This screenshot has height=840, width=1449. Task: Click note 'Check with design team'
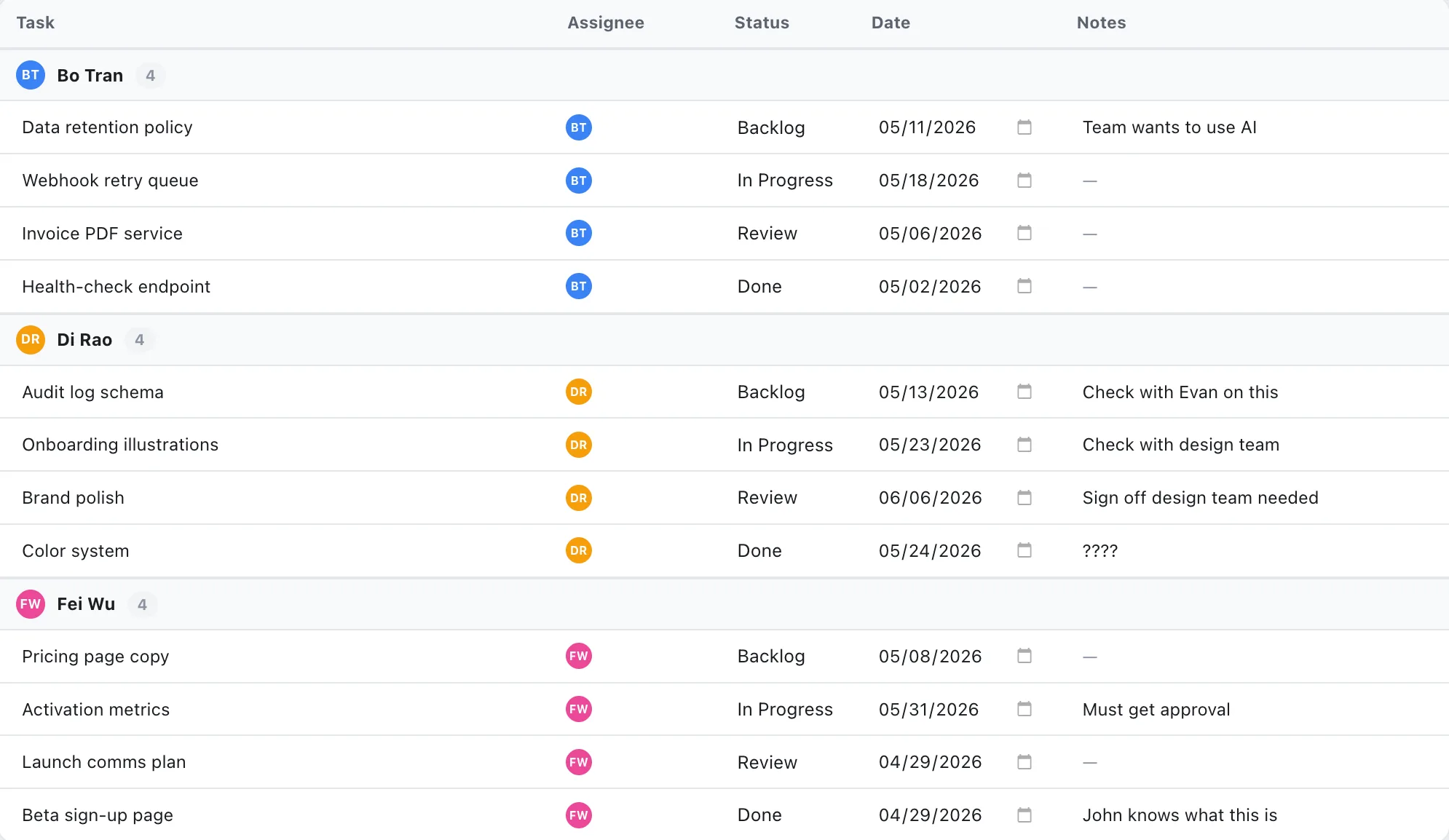point(1180,445)
